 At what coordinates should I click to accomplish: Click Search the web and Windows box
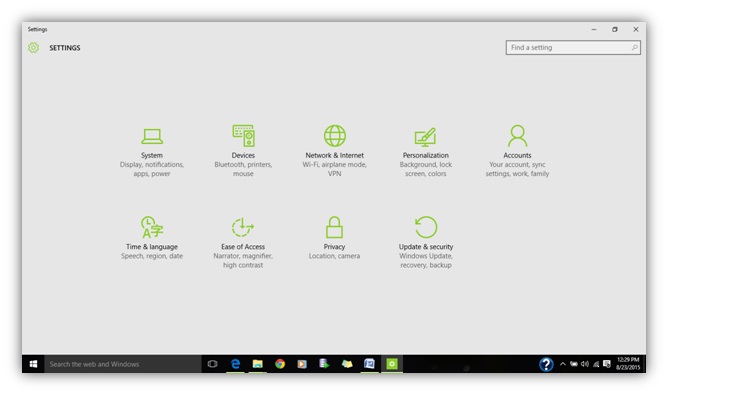[x=123, y=364]
